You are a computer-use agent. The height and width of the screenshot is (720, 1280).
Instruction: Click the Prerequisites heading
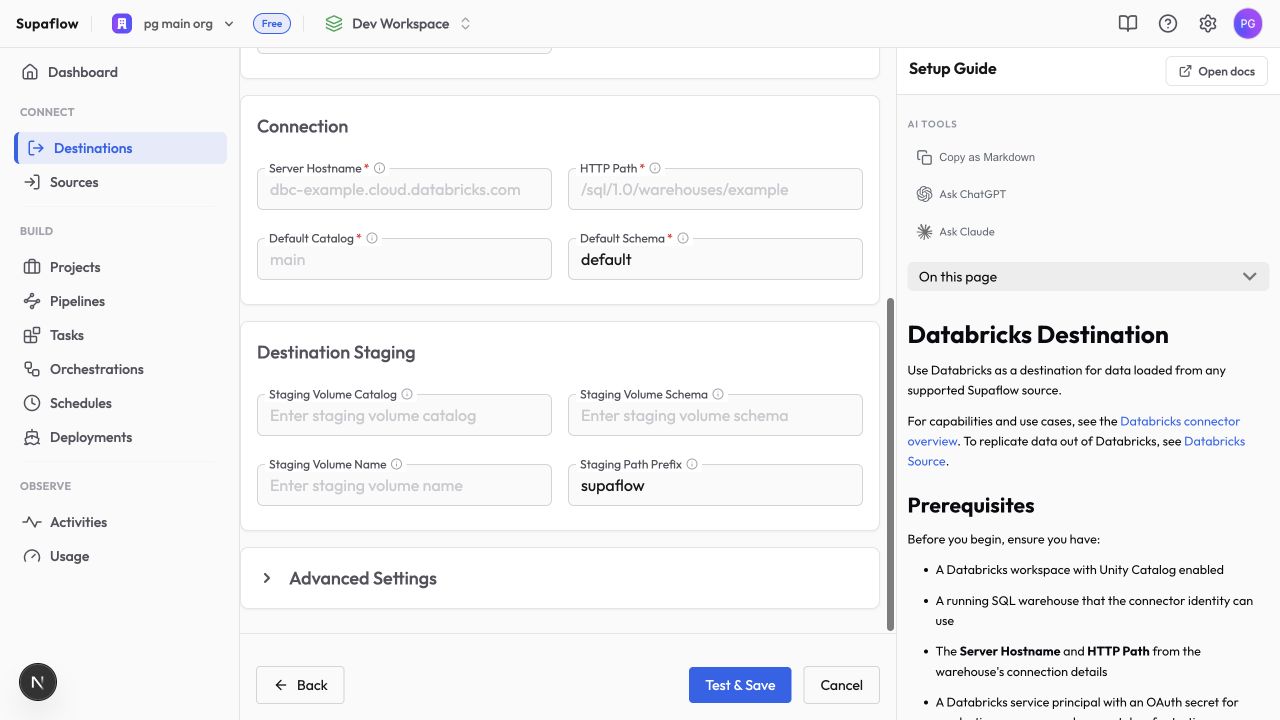(971, 505)
